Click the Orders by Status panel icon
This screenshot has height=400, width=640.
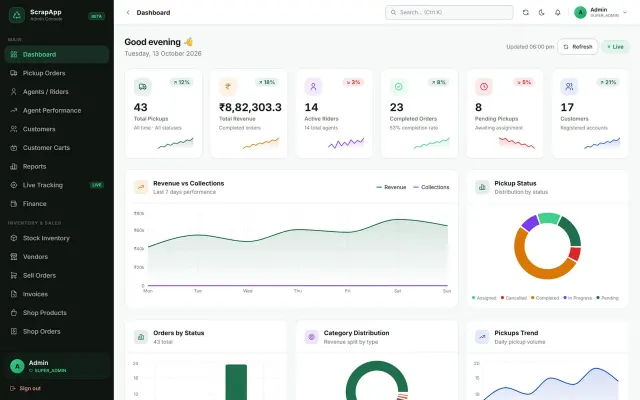pyautogui.click(x=141, y=337)
